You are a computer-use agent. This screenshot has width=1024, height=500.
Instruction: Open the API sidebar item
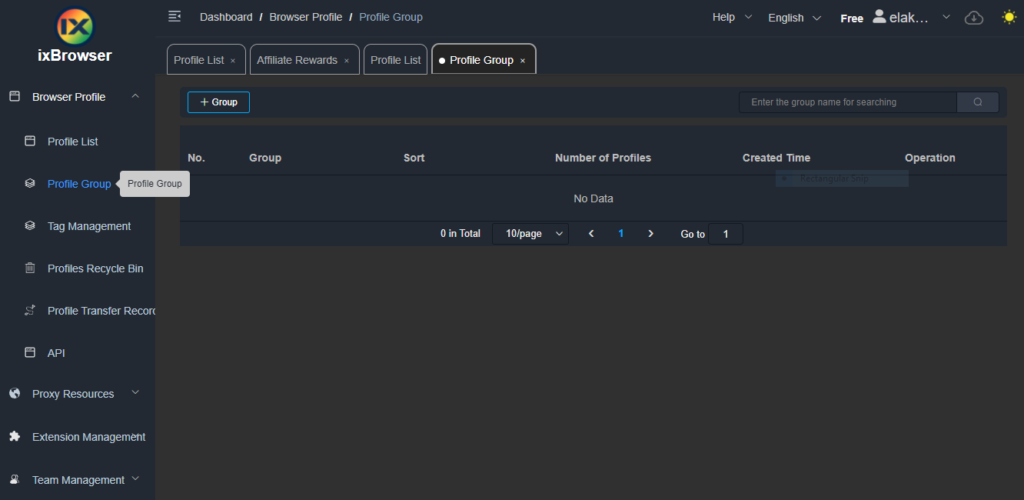[x=56, y=353]
